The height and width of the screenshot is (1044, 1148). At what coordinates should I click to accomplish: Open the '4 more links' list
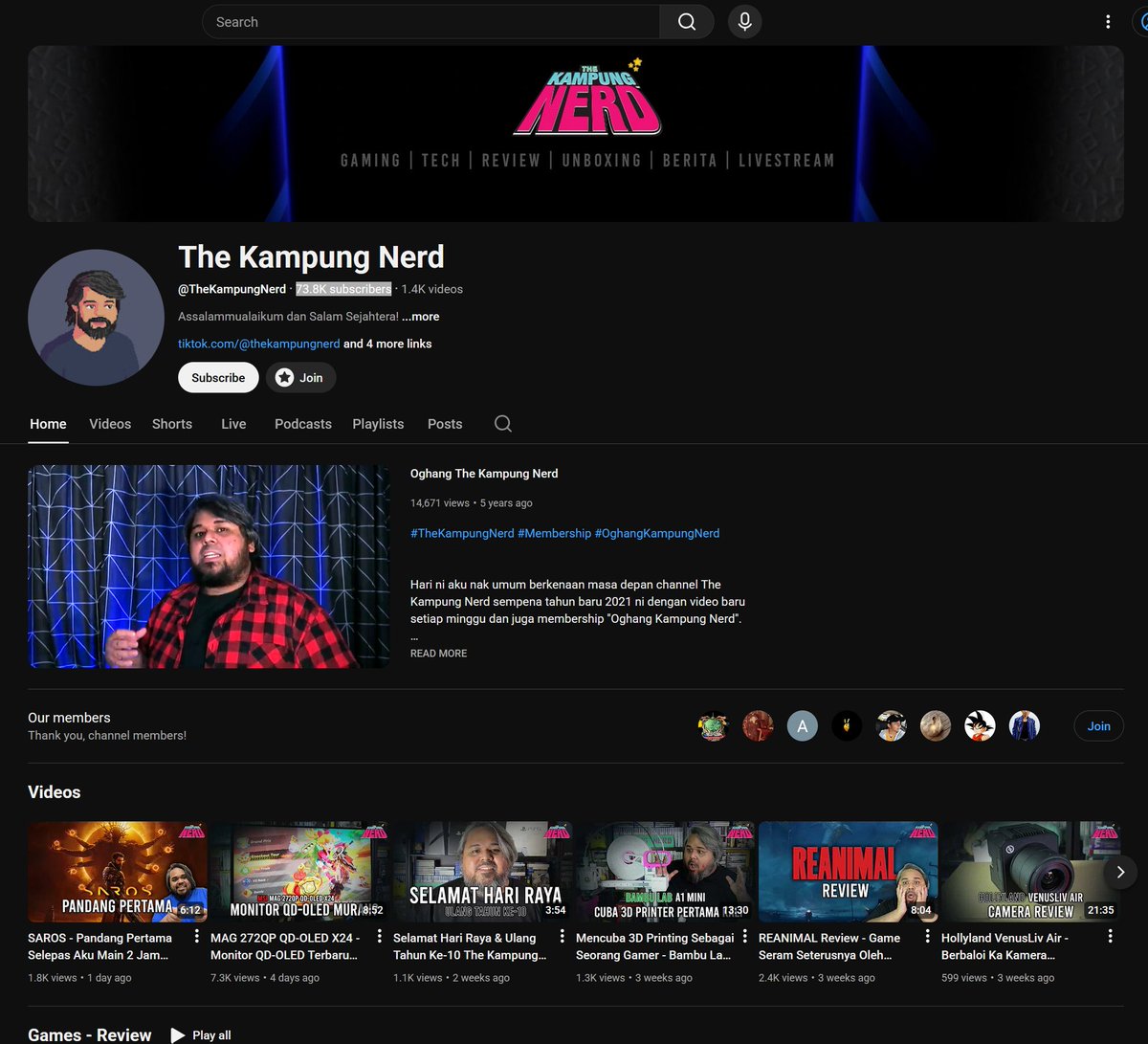(x=387, y=344)
